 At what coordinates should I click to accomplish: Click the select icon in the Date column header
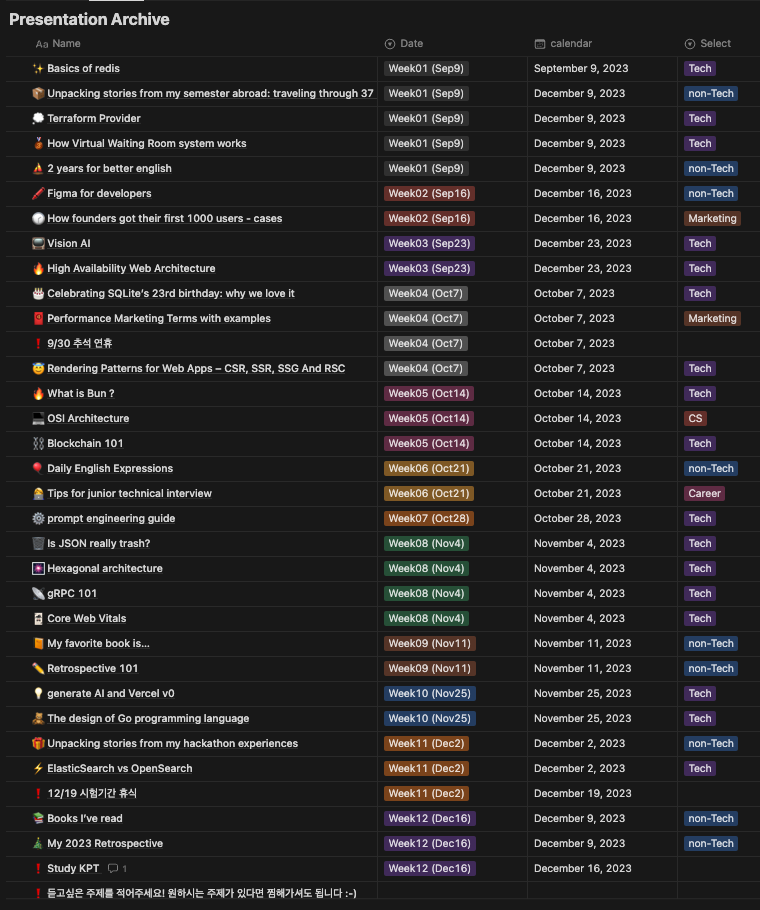point(390,44)
